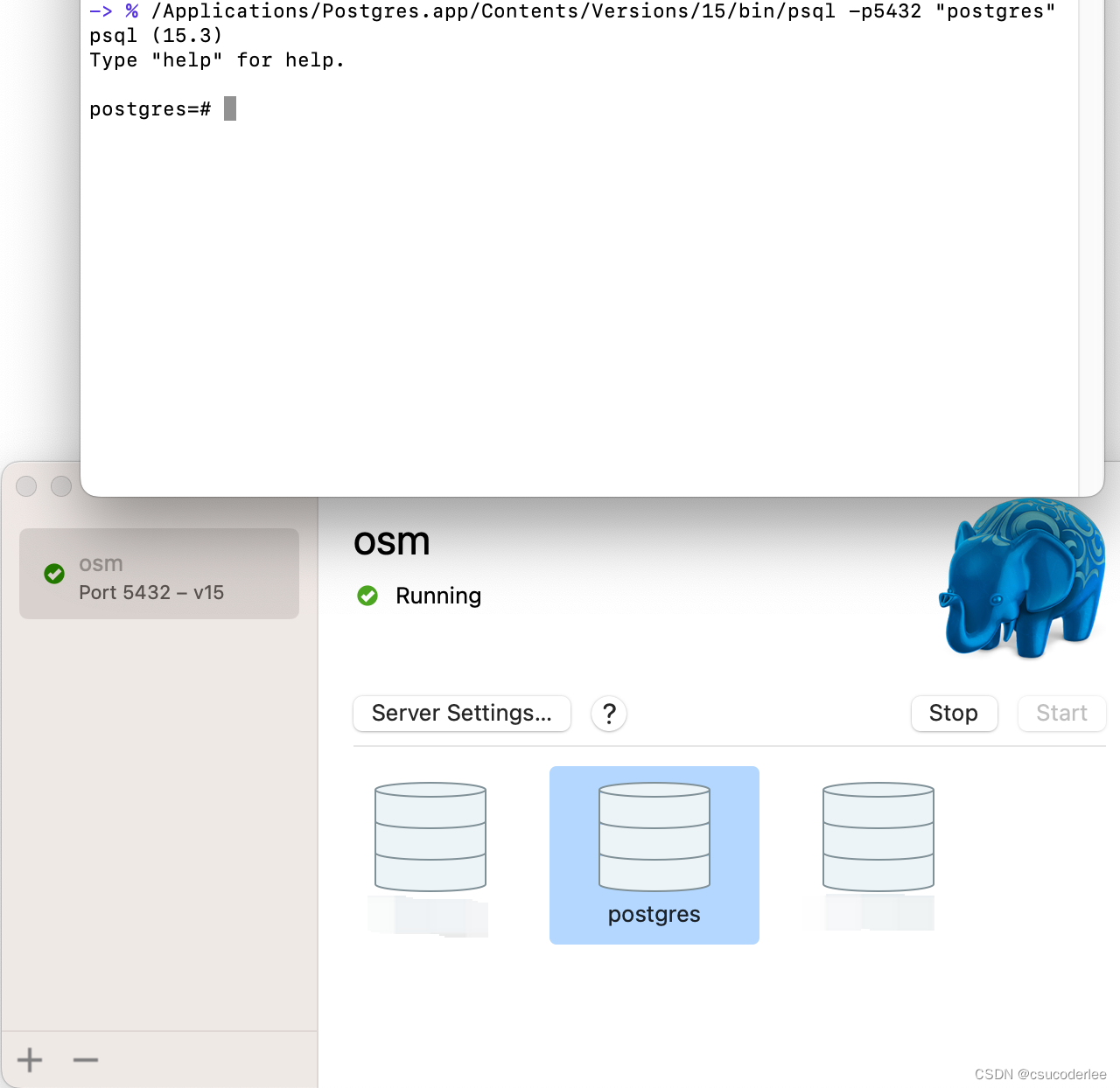Screen dimensions: 1120x1088
Task: Stop the running osm server
Action: point(954,714)
